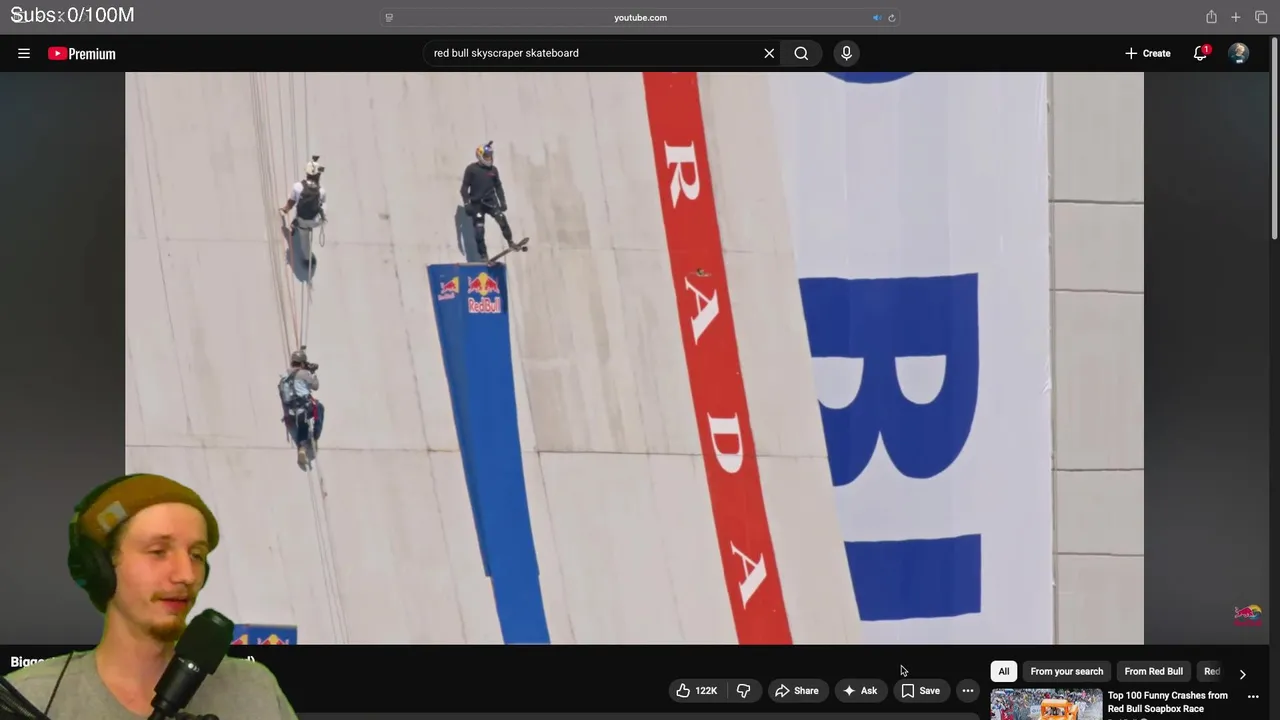Image resolution: width=1280 pixels, height=720 pixels.
Task: Open the notifications bell
Action: [1200, 53]
